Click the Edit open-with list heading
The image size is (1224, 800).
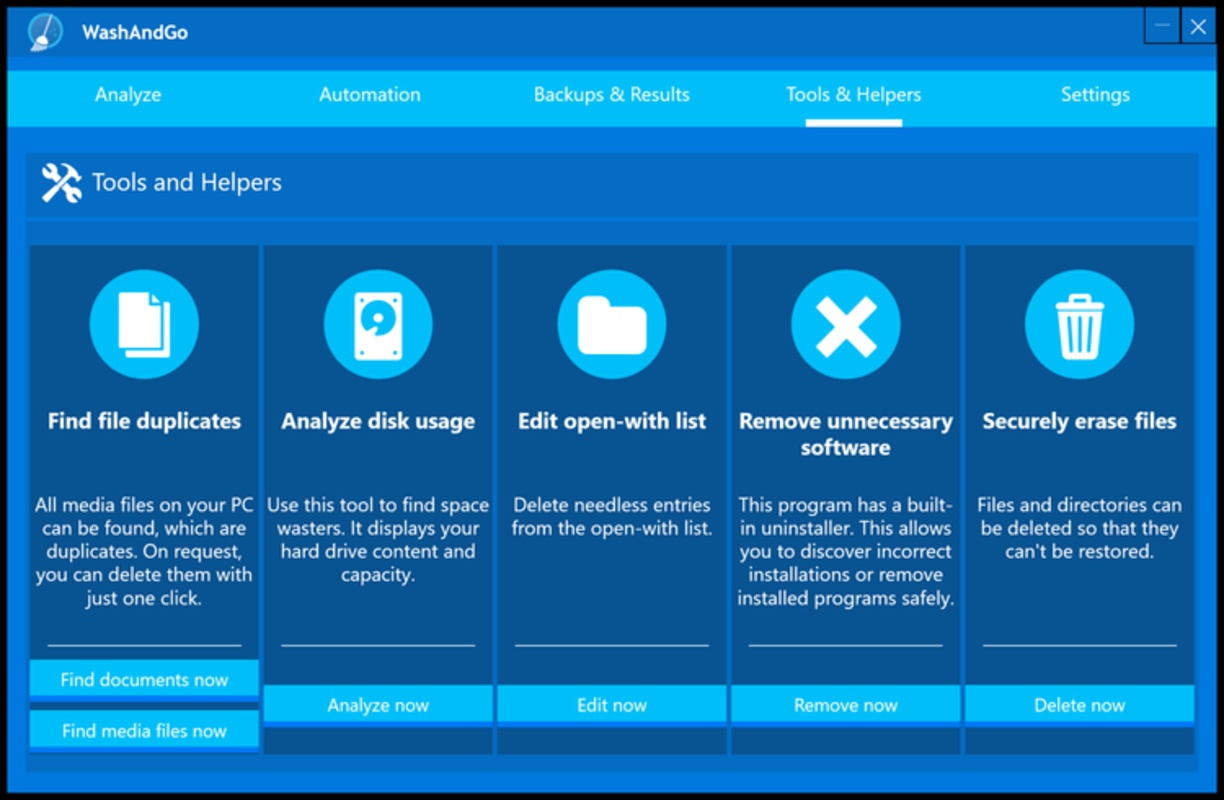[x=612, y=421]
